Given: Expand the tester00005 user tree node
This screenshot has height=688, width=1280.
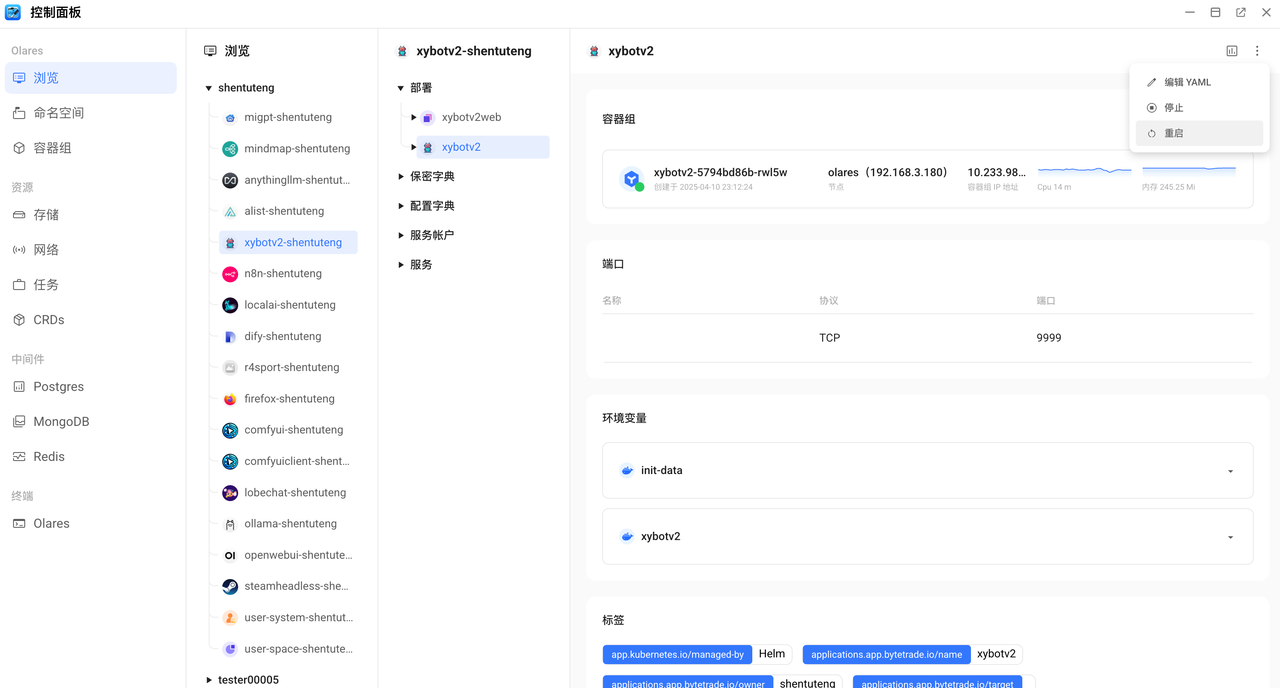Looking at the screenshot, I should [209, 680].
